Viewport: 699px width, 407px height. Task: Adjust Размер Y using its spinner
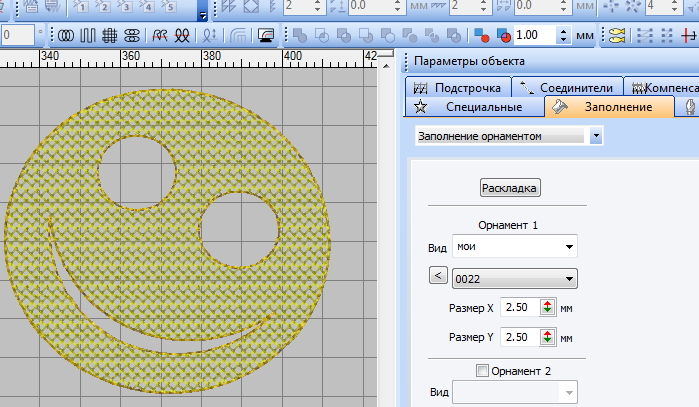click(547, 338)
